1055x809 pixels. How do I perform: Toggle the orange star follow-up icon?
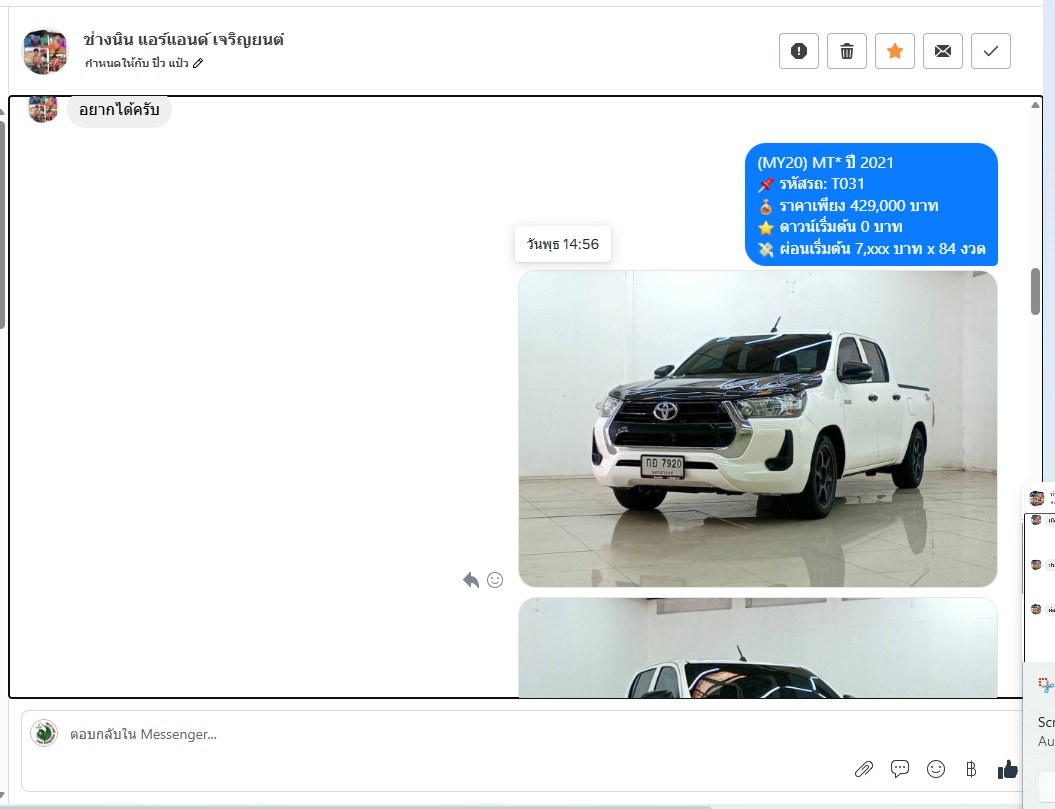(x=895, y=51)
